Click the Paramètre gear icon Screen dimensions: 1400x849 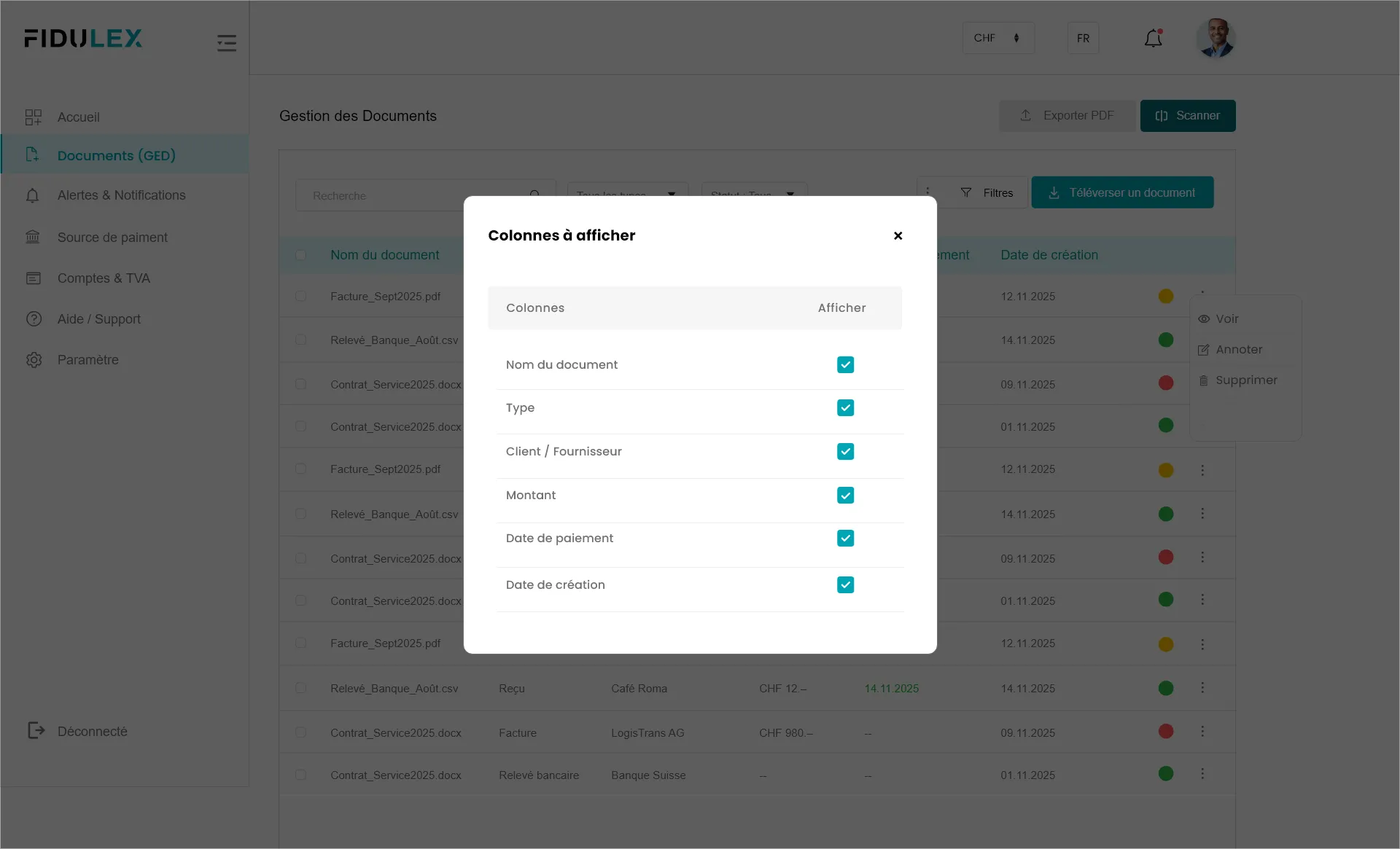[x=34, y=360]
